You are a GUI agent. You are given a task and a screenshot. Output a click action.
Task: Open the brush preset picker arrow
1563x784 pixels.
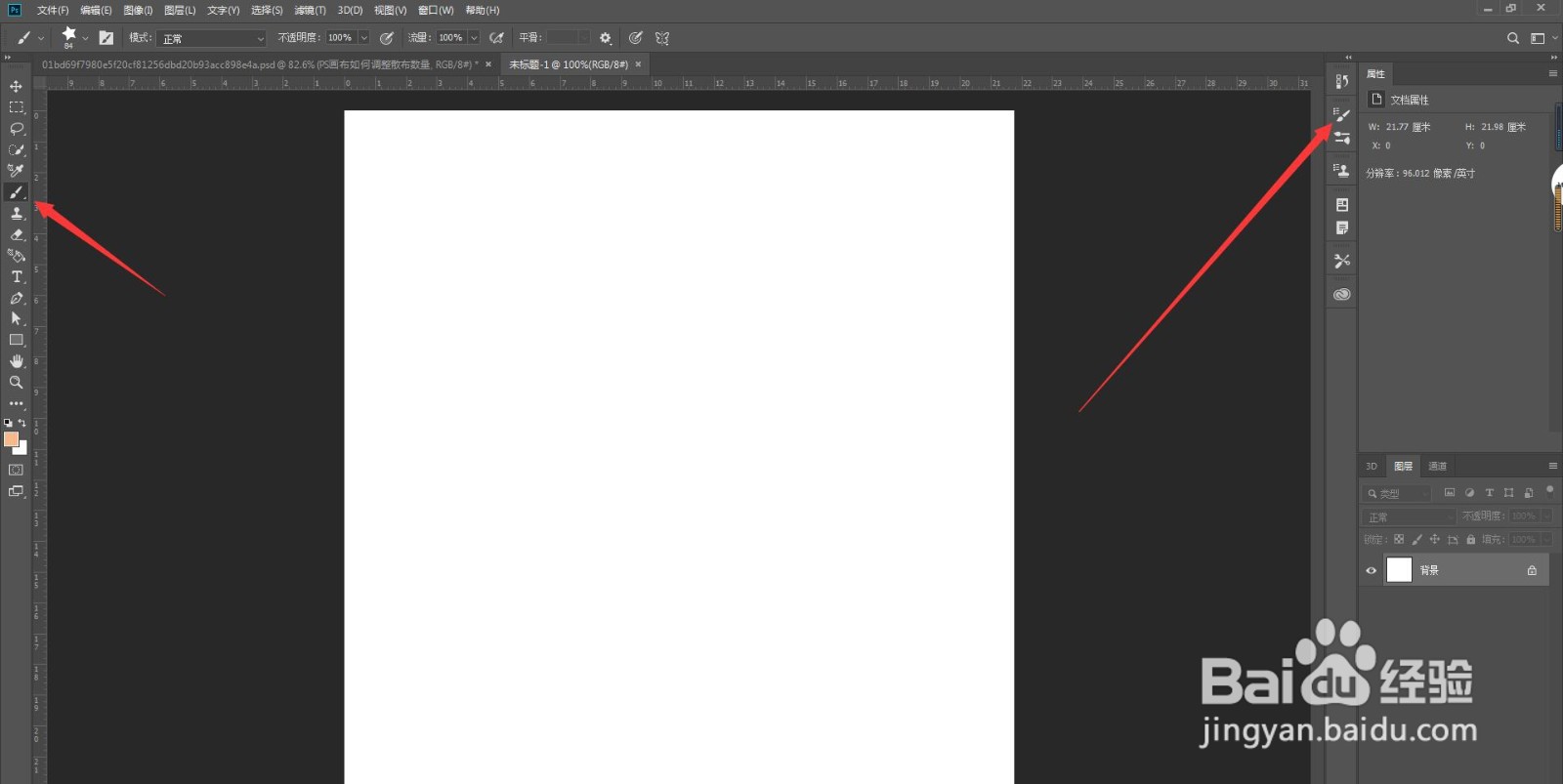(85, 38)
